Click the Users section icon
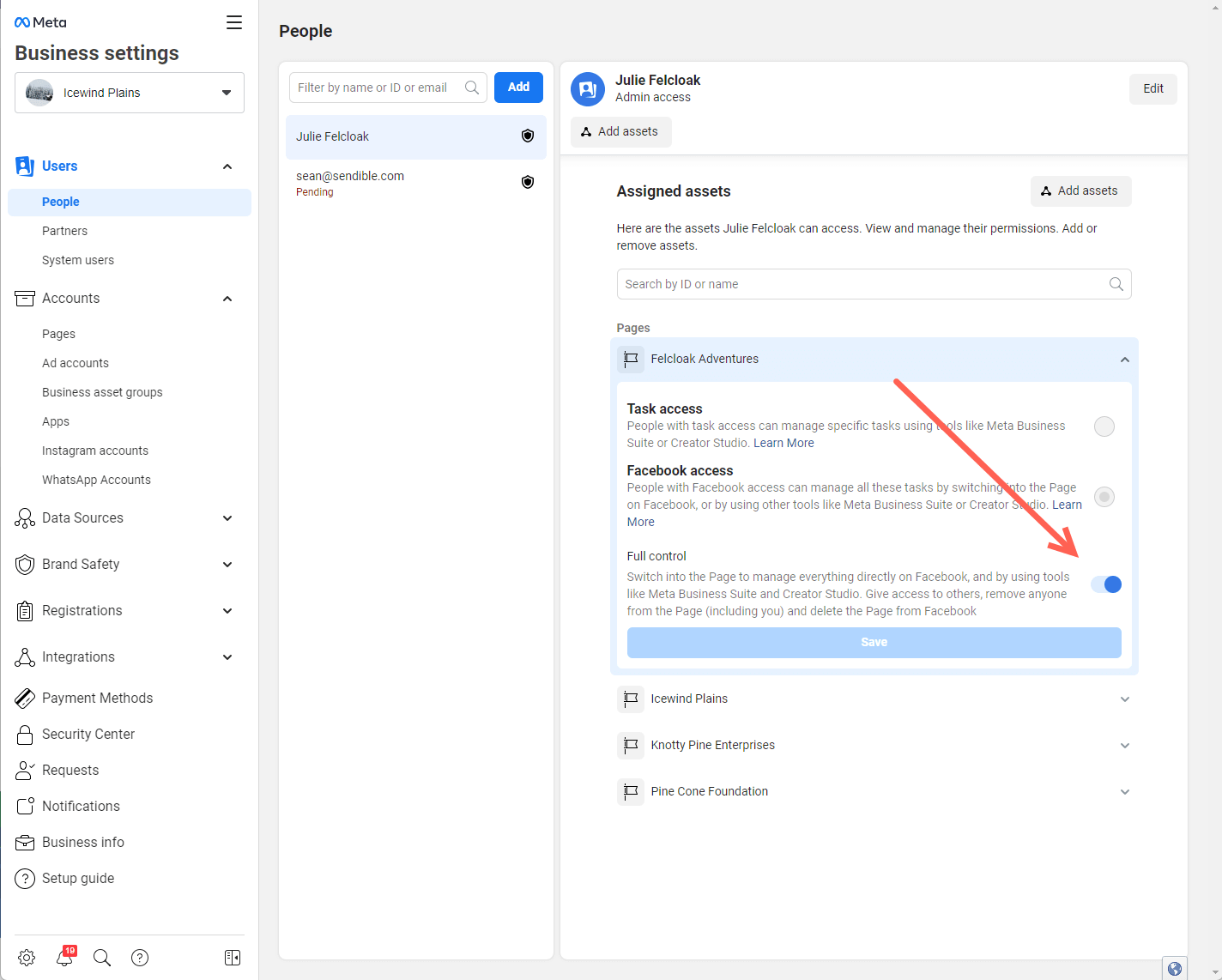The height and width of the screenshot is (980, 1222). [25, 166]
